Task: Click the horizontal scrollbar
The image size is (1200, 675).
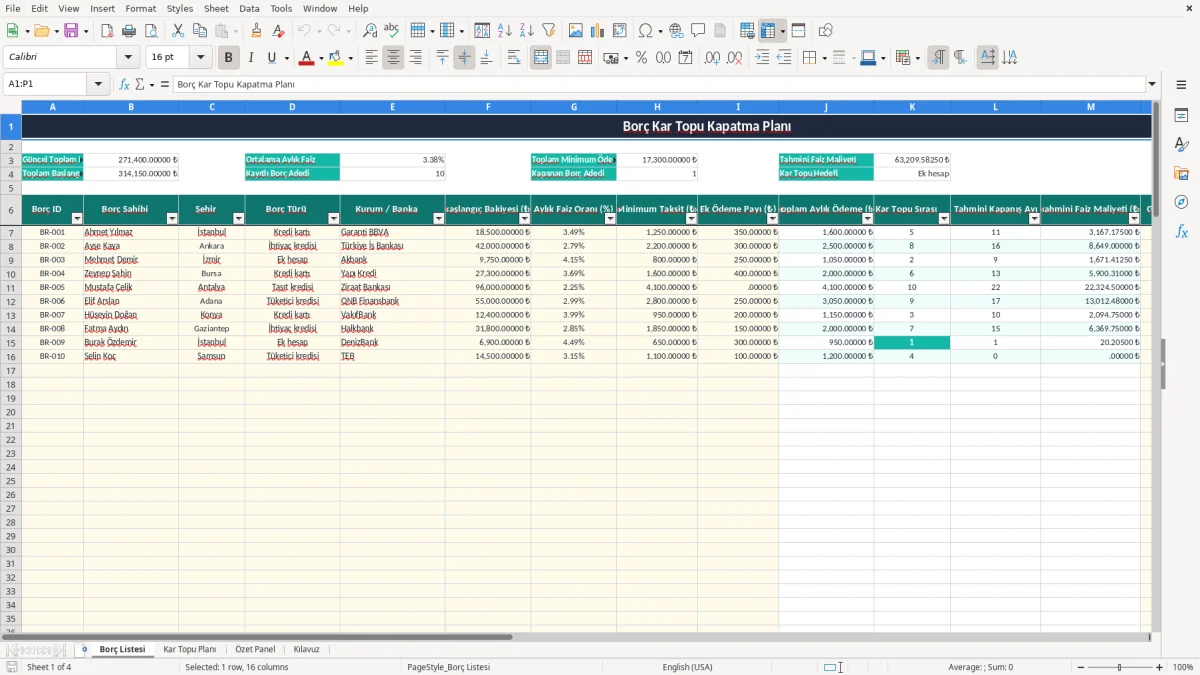Action: 258,637
